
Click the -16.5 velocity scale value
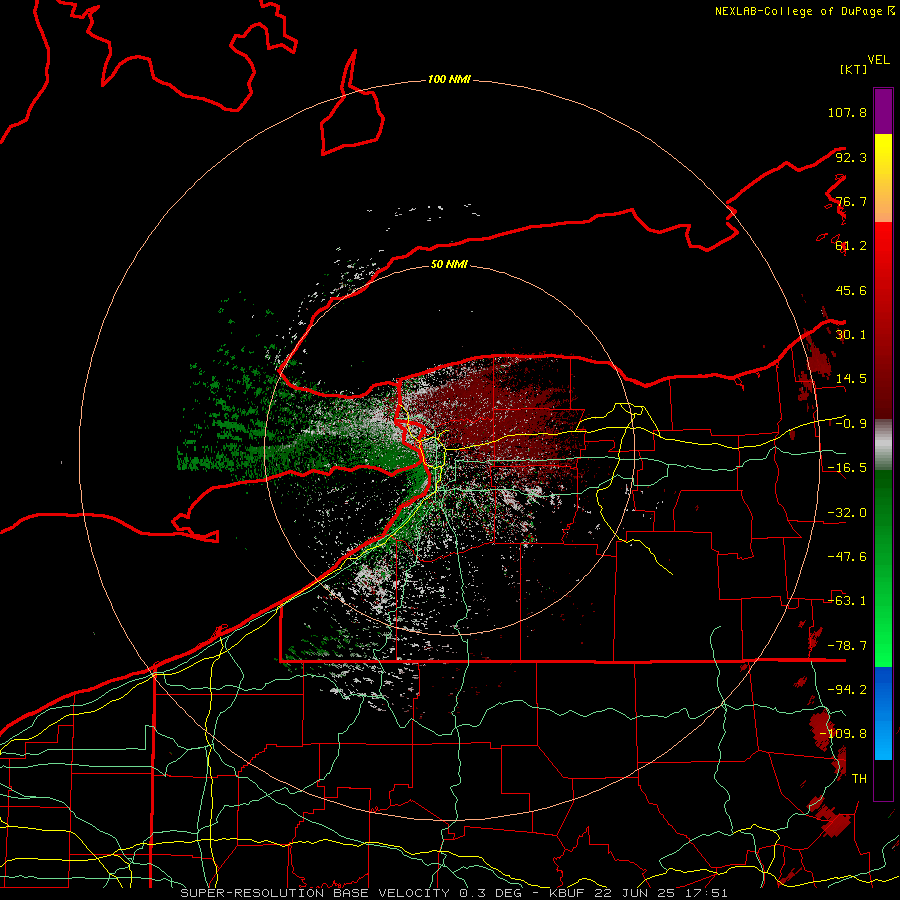[x=847, y=468]
